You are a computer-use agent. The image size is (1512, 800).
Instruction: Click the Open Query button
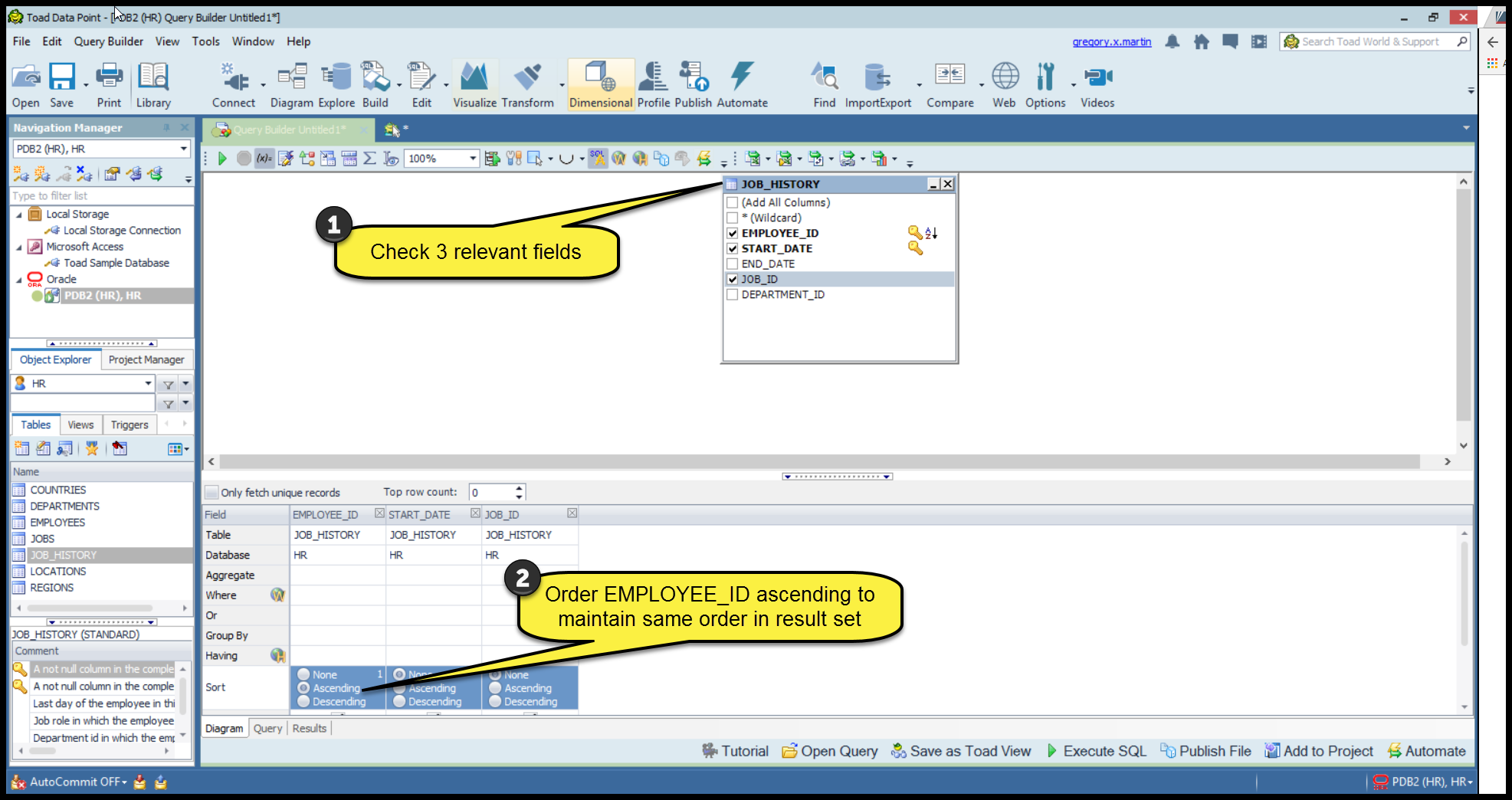coord(830,751)
